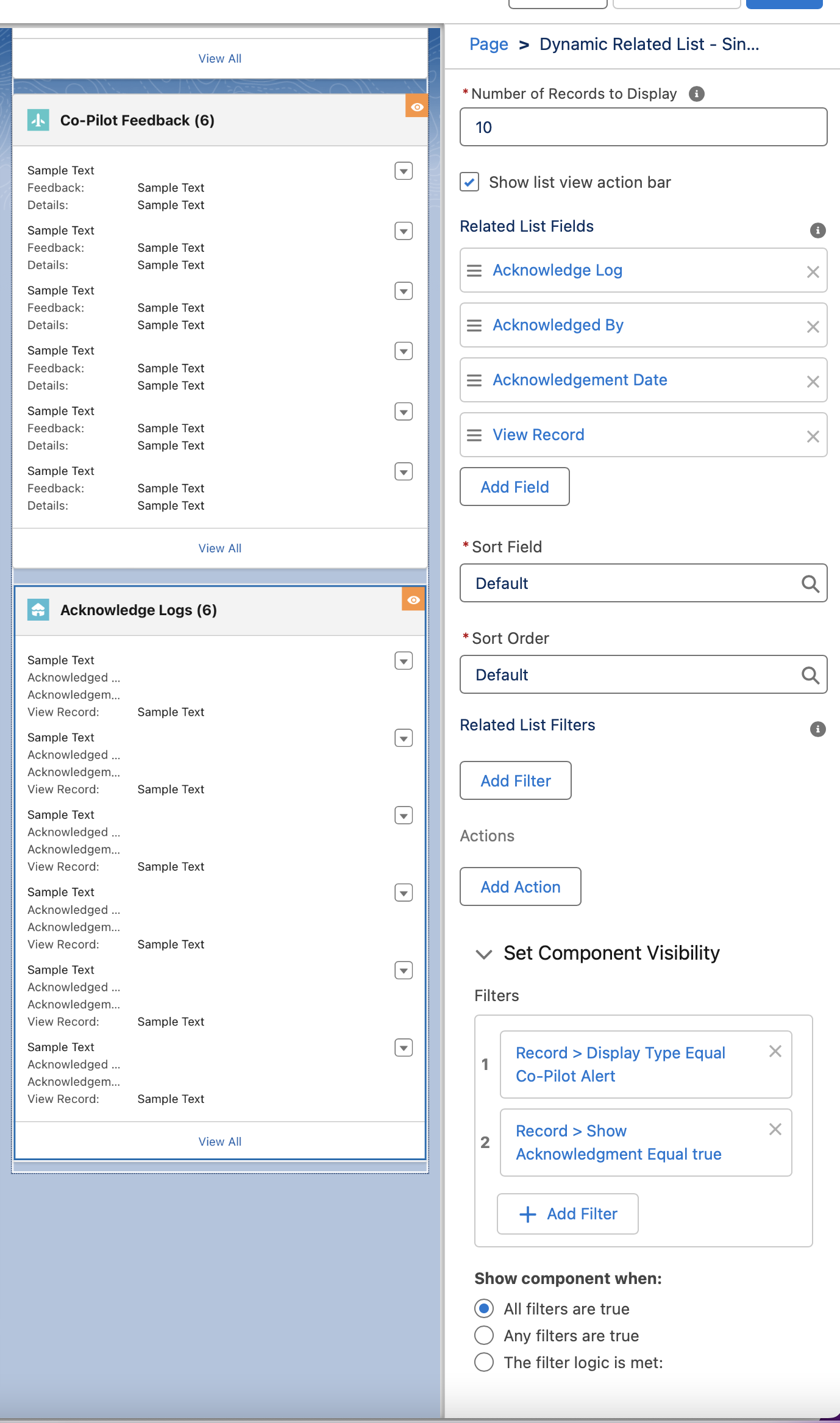The image size is (840, 1423).
Task: Edit Record > Show Acknowledgment Equal true filter
Action: [x=619, y=1143]
